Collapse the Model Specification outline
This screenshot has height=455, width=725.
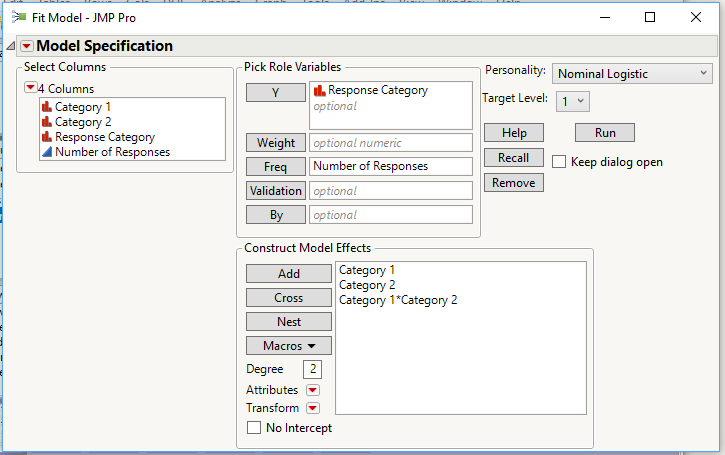pyautogui.click(x=11, y=46)
